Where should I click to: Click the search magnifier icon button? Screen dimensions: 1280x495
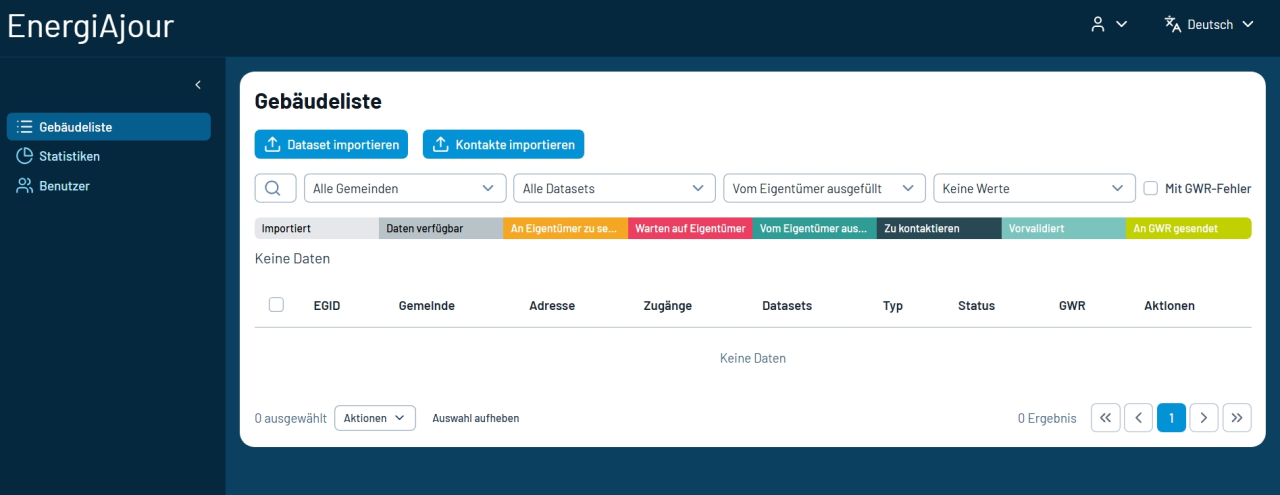275,188
